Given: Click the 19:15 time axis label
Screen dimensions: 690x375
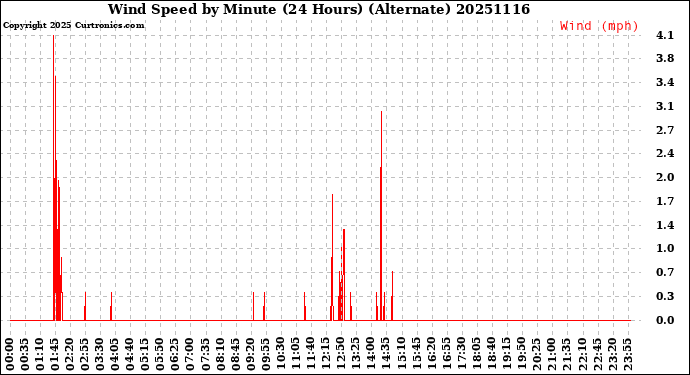Looking at the screenshot, I should 506,355.
